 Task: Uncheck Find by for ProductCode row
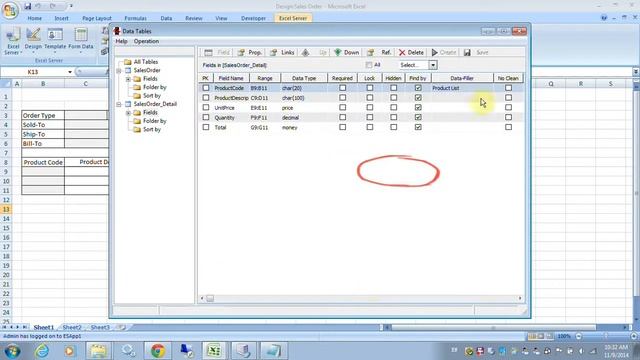[x=418, y=88]
